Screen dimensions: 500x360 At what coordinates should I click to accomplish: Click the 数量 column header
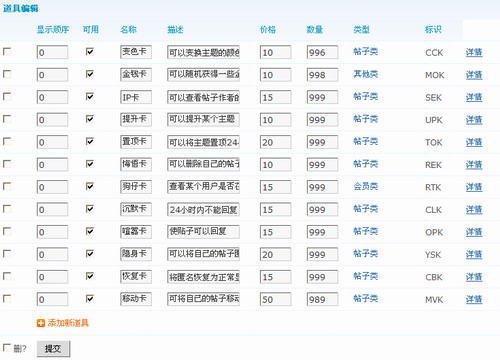tap(315, 29)
